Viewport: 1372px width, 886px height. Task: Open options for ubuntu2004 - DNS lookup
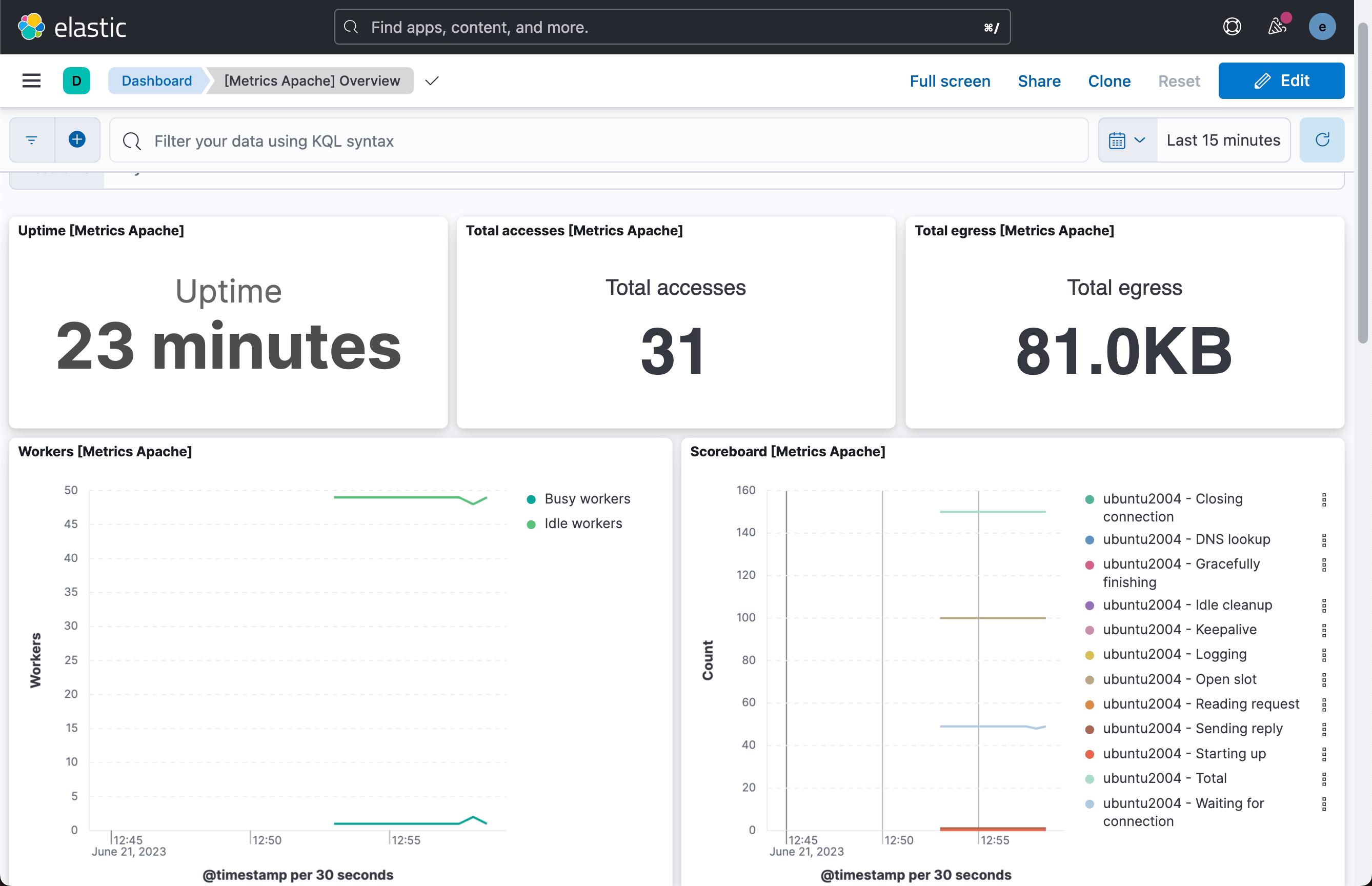[1324, 540]
